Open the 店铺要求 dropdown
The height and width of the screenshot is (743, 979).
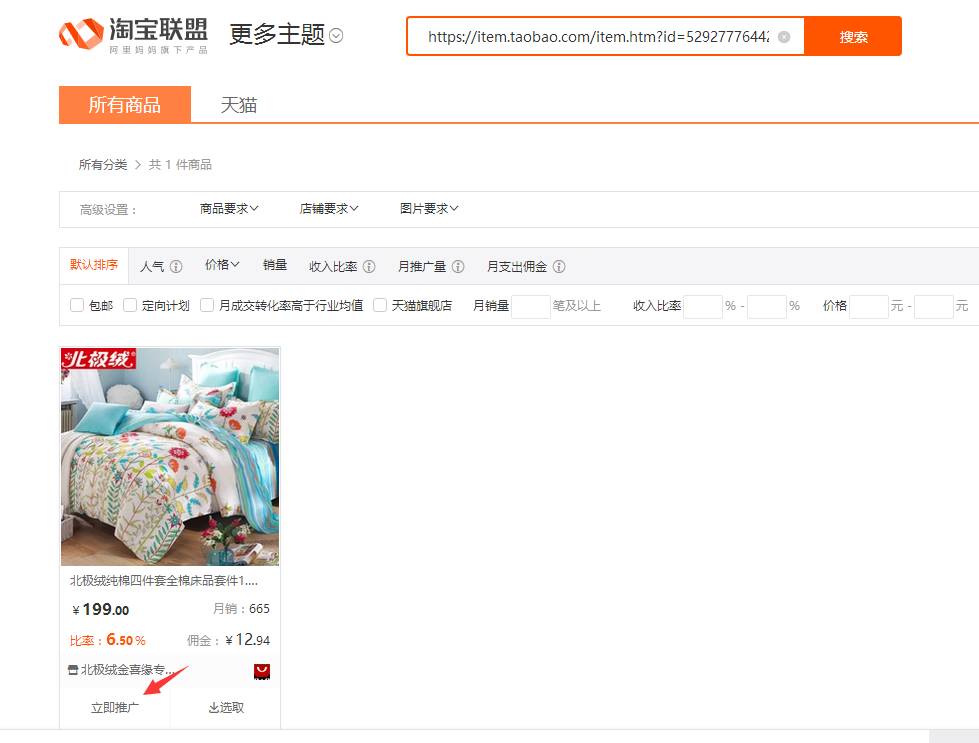329,209
